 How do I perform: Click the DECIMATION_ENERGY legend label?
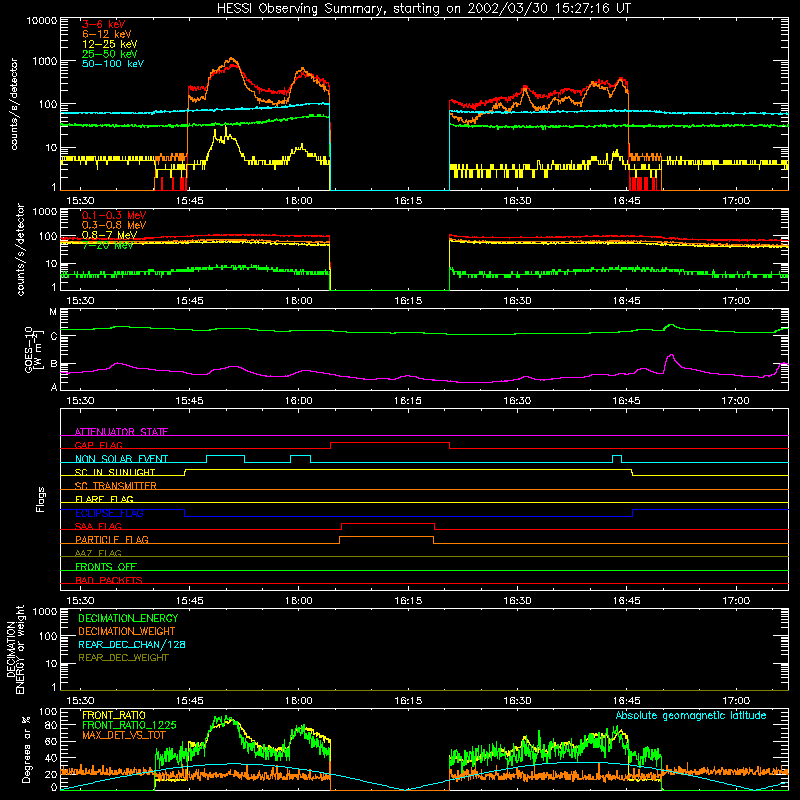click(x=128, y=618)
